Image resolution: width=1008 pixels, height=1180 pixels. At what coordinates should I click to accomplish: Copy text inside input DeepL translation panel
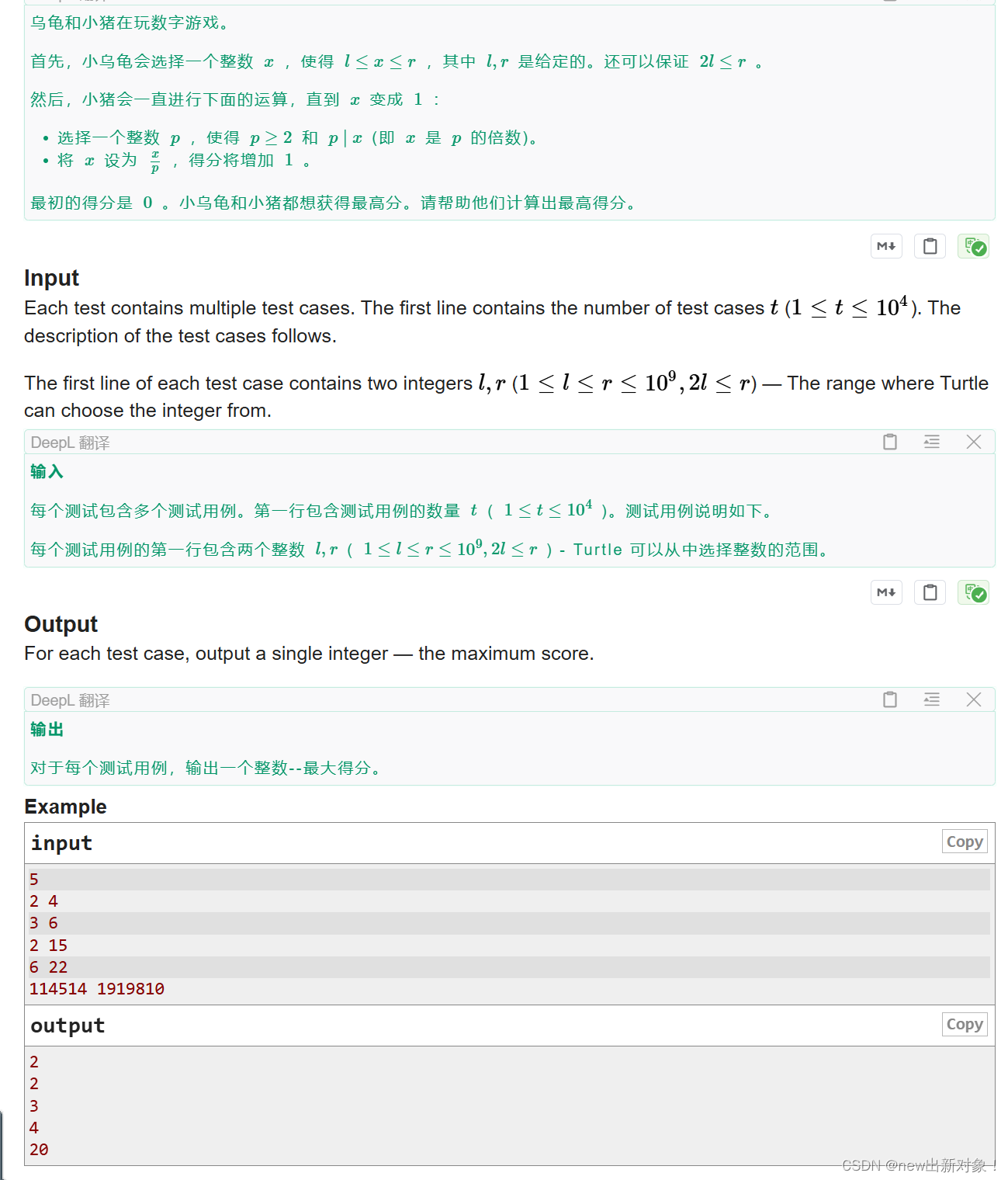pos(889,442)
